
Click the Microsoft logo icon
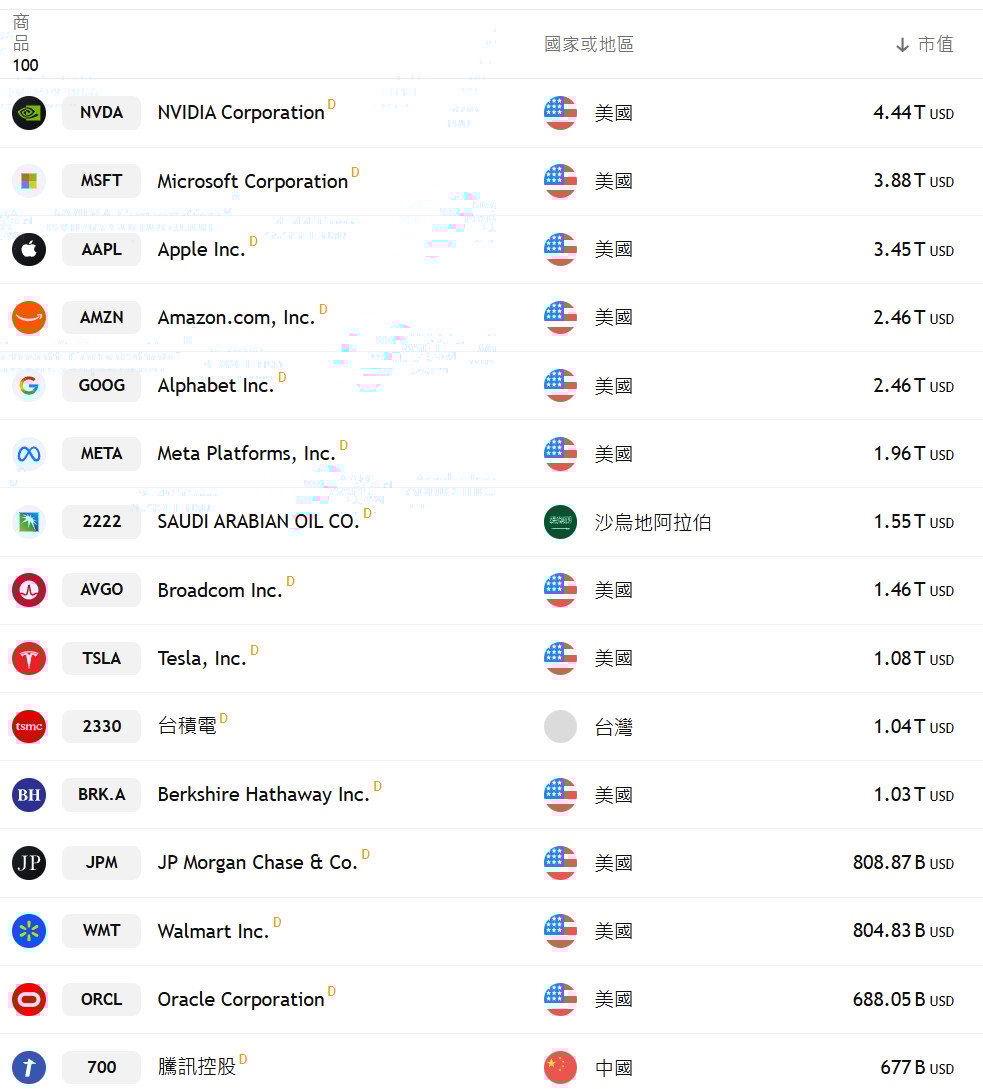point(29,181)
